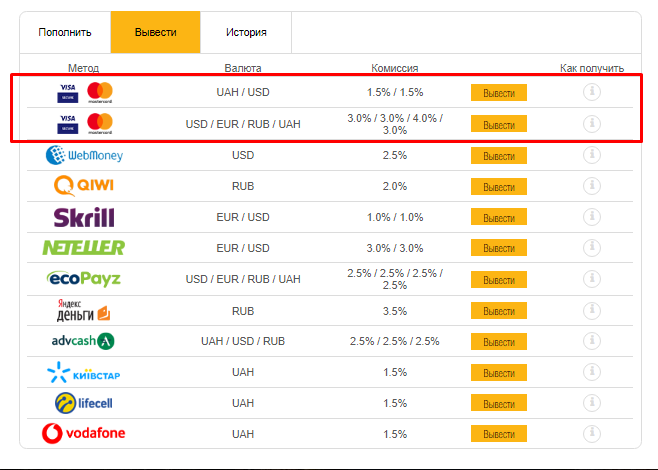Show info for QIWI withdrawal method
Image resolution: width=658 pixels, height=470 pixels.
pos(592,186)
